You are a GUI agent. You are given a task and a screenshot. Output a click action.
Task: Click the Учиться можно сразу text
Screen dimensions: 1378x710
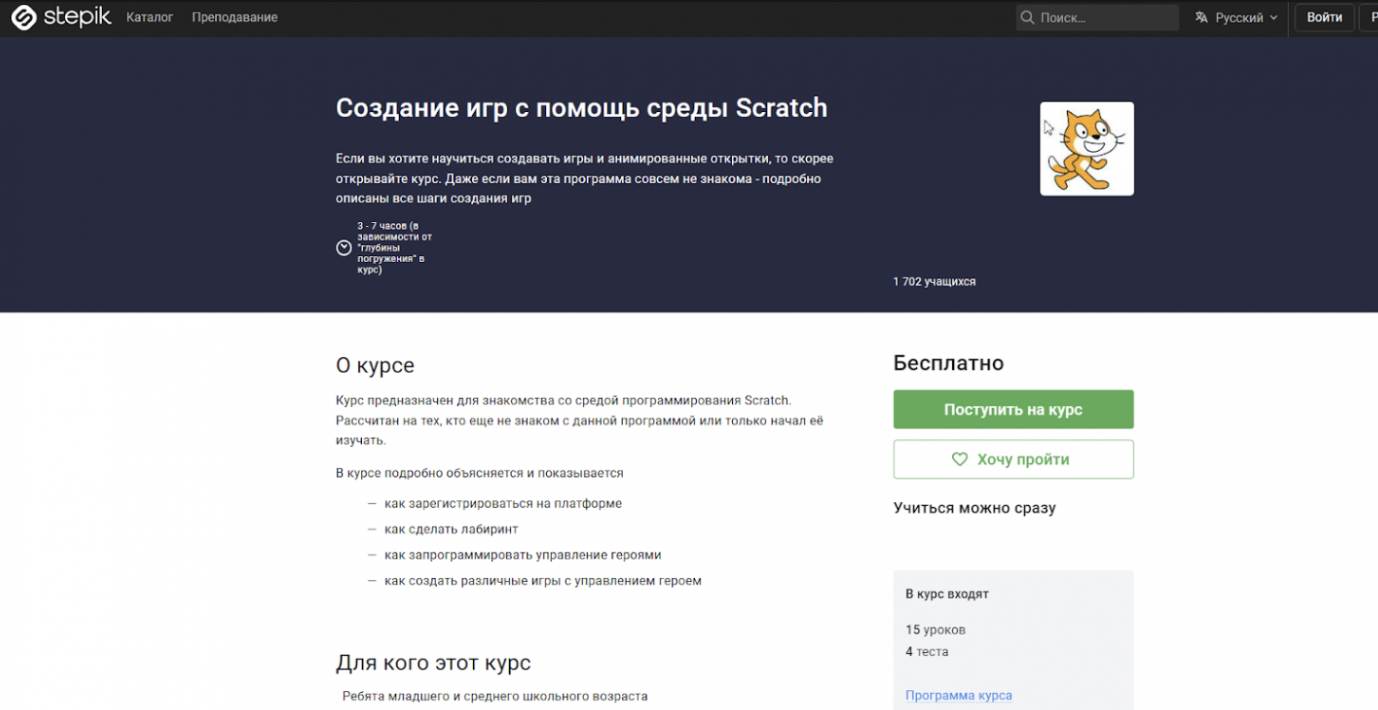(x=974, y=508)
